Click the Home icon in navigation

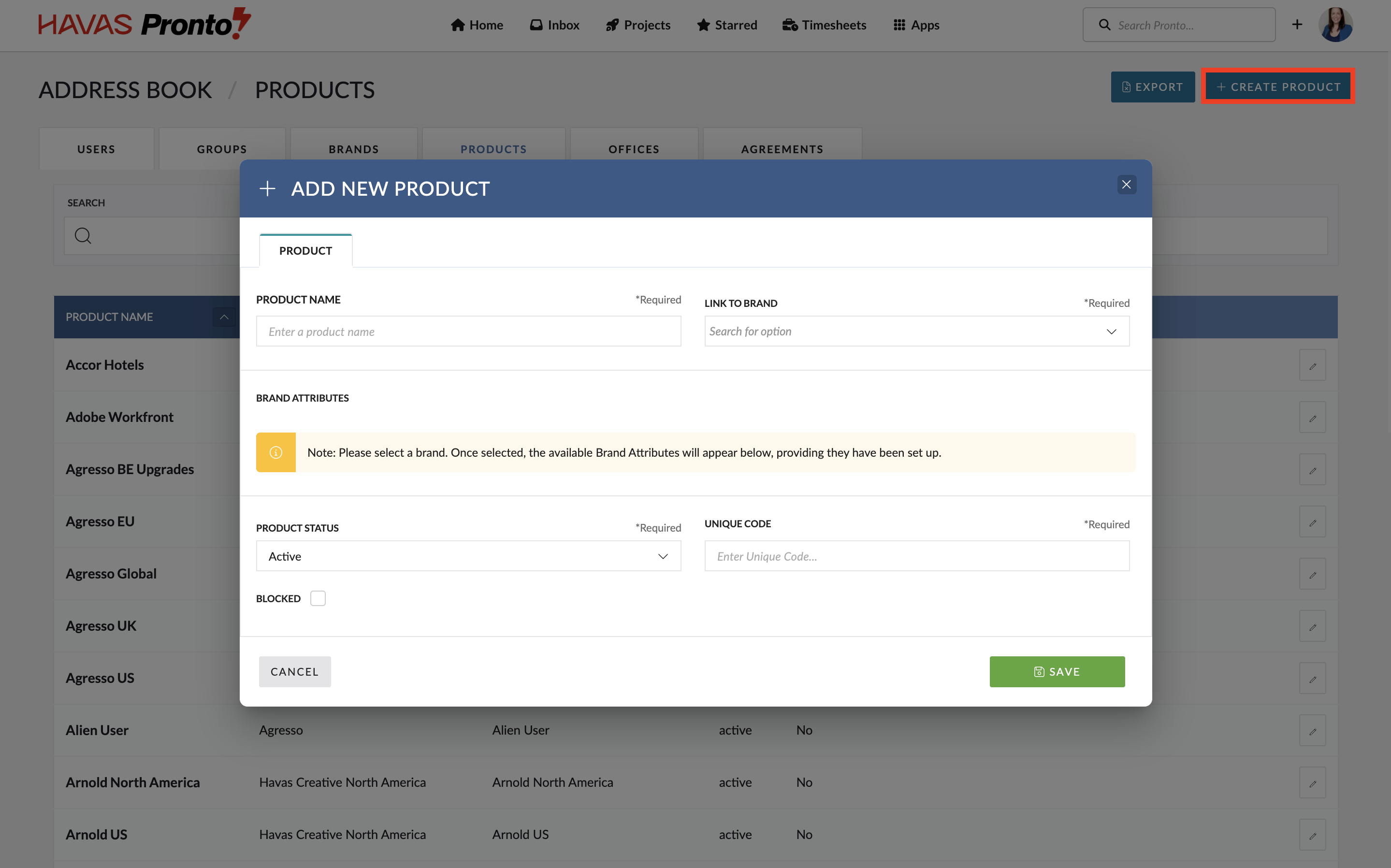coord(458,25)
